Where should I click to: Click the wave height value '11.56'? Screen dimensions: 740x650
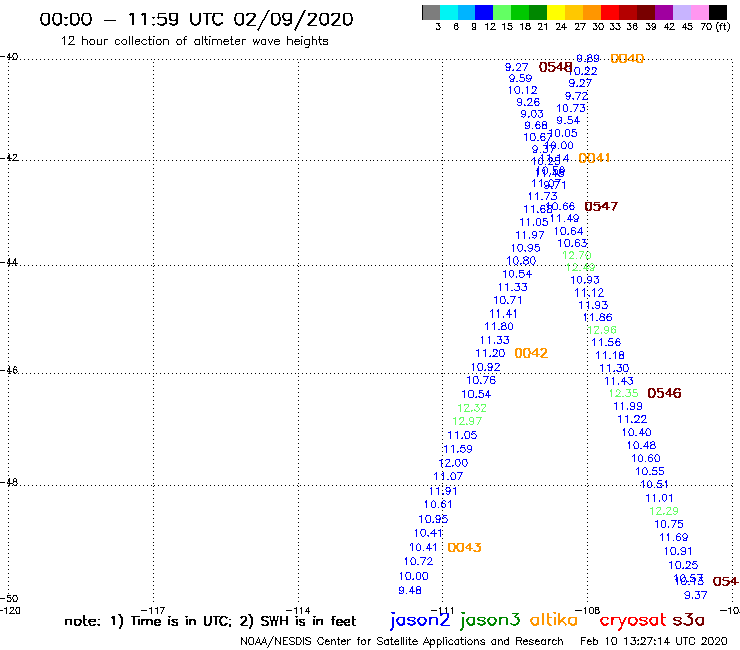[606, 342]
